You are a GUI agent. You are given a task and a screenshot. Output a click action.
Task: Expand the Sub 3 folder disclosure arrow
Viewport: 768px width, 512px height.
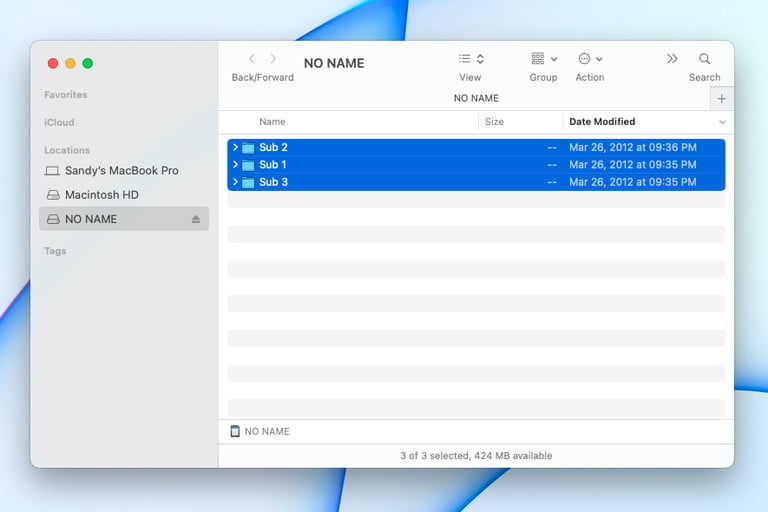[x=235, y=182]
